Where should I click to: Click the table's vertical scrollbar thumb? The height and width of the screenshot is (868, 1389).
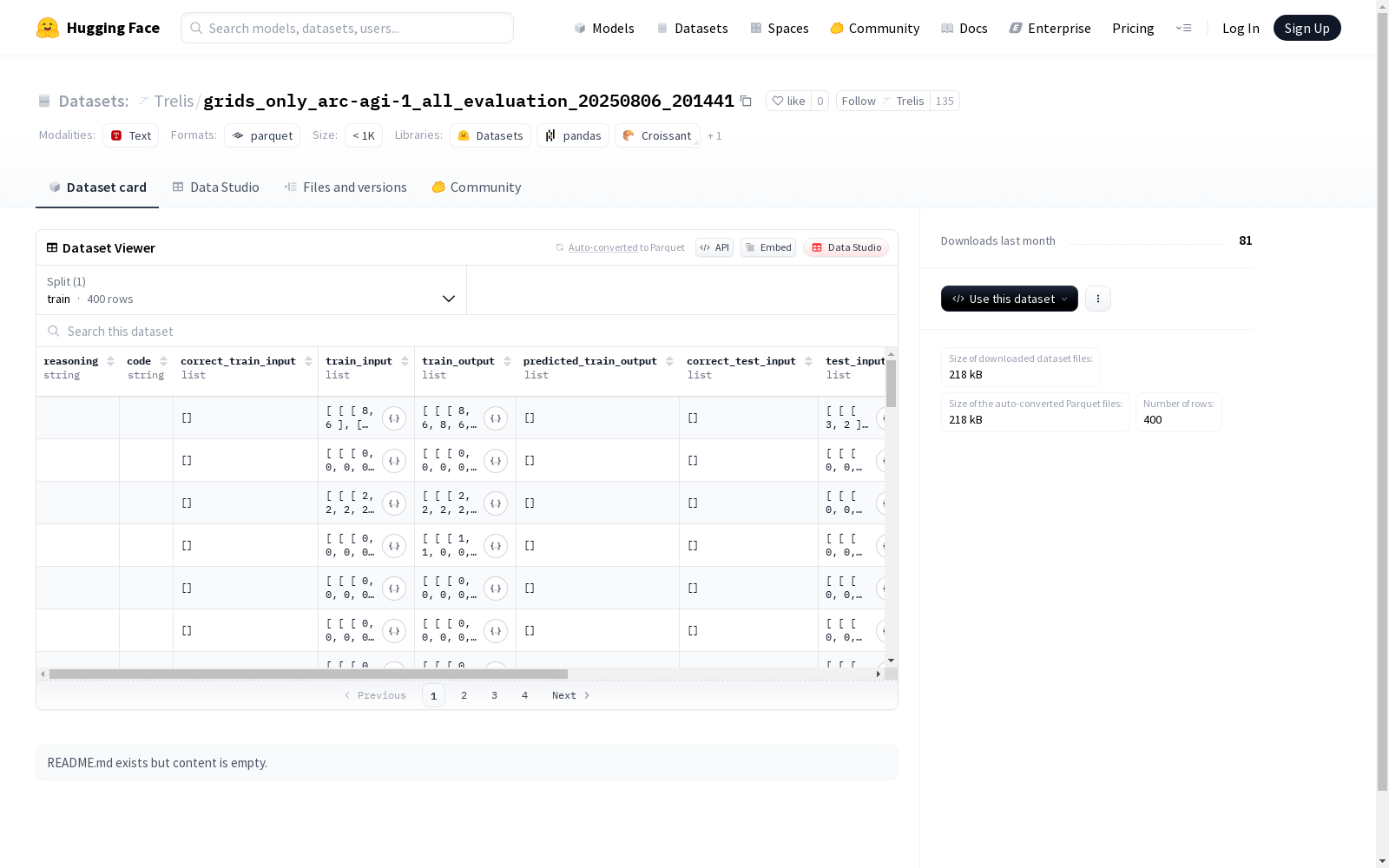(892, 384)
